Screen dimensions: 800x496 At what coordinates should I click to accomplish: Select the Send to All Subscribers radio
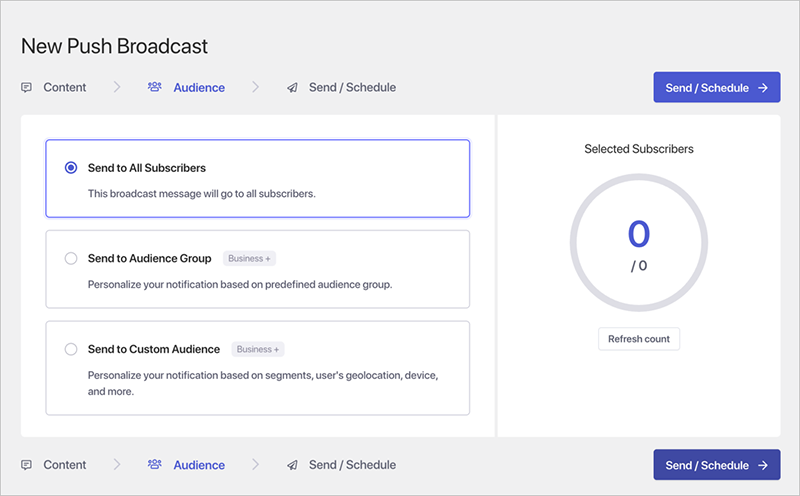tap(71, 168)
